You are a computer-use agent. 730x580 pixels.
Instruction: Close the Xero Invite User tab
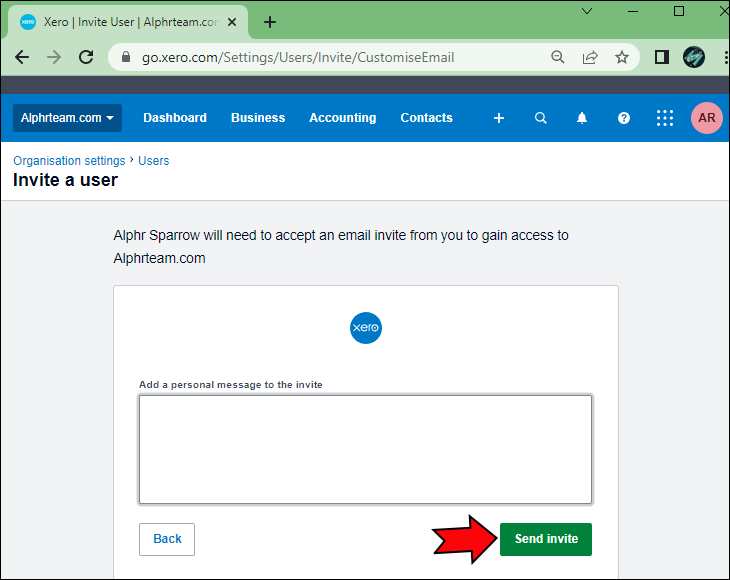click(232, 22)
